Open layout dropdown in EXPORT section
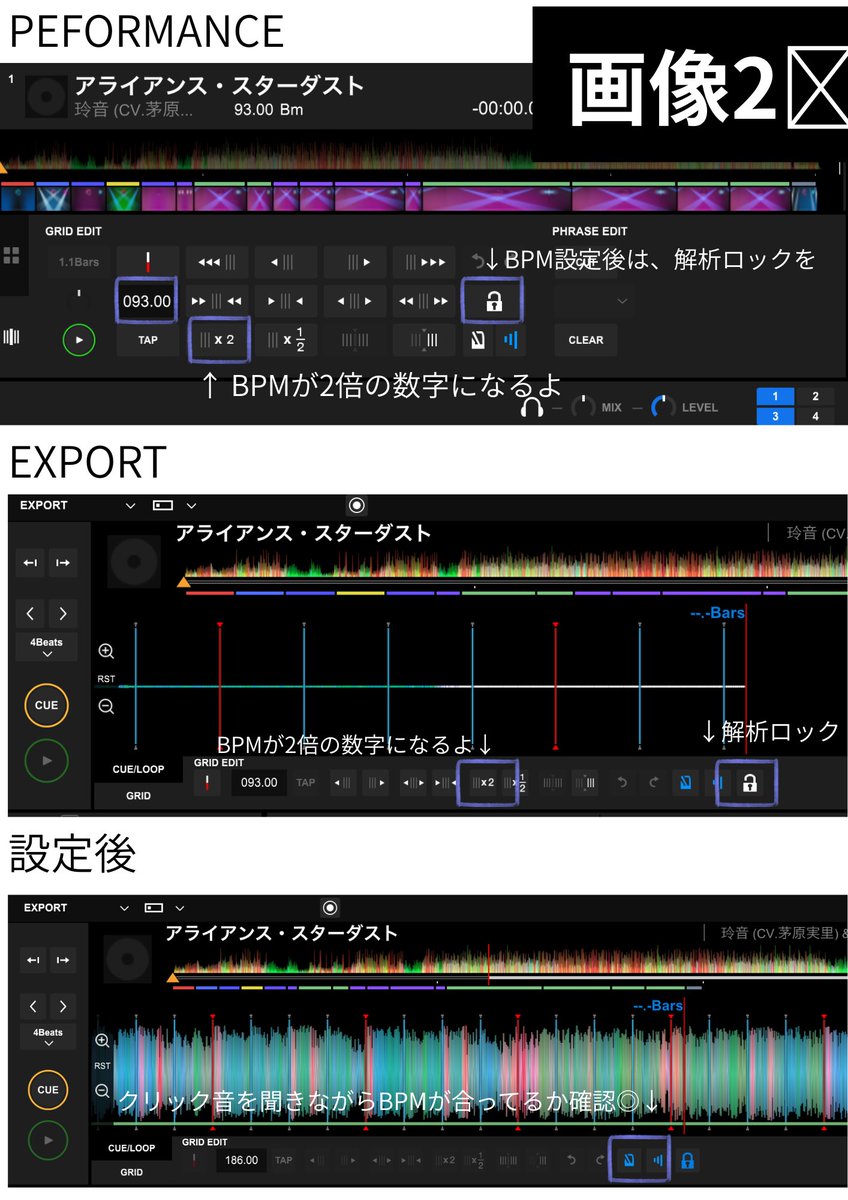Screen dimensions: 848x1200 191,506
